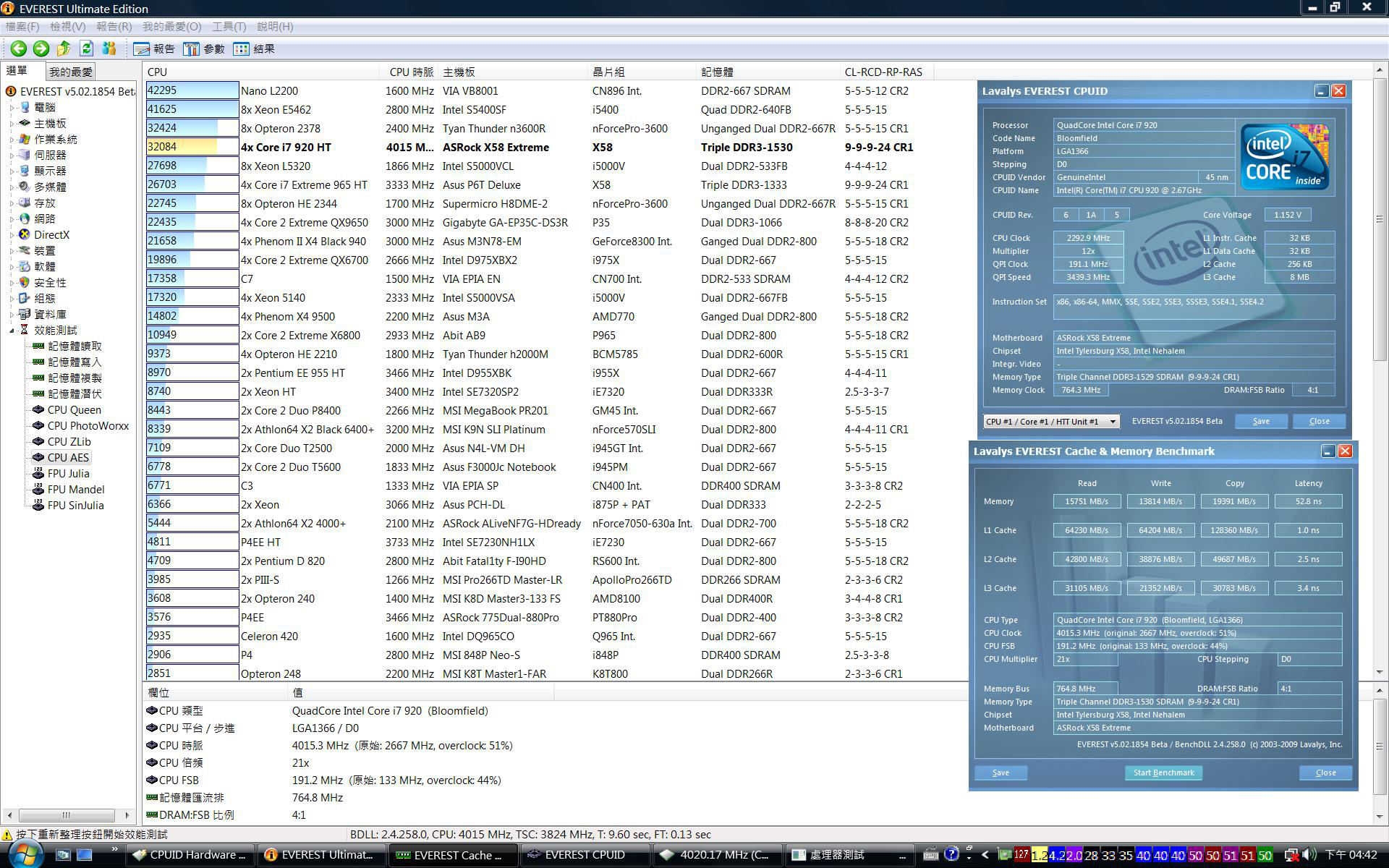The width and height of the screenshot is (1389, 868).
Task: Open Windows Start orb
Action: [x=25, y=854]
